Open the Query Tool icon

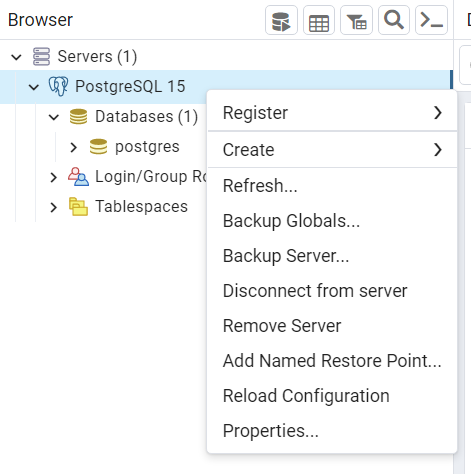click(x=281, y=20)
